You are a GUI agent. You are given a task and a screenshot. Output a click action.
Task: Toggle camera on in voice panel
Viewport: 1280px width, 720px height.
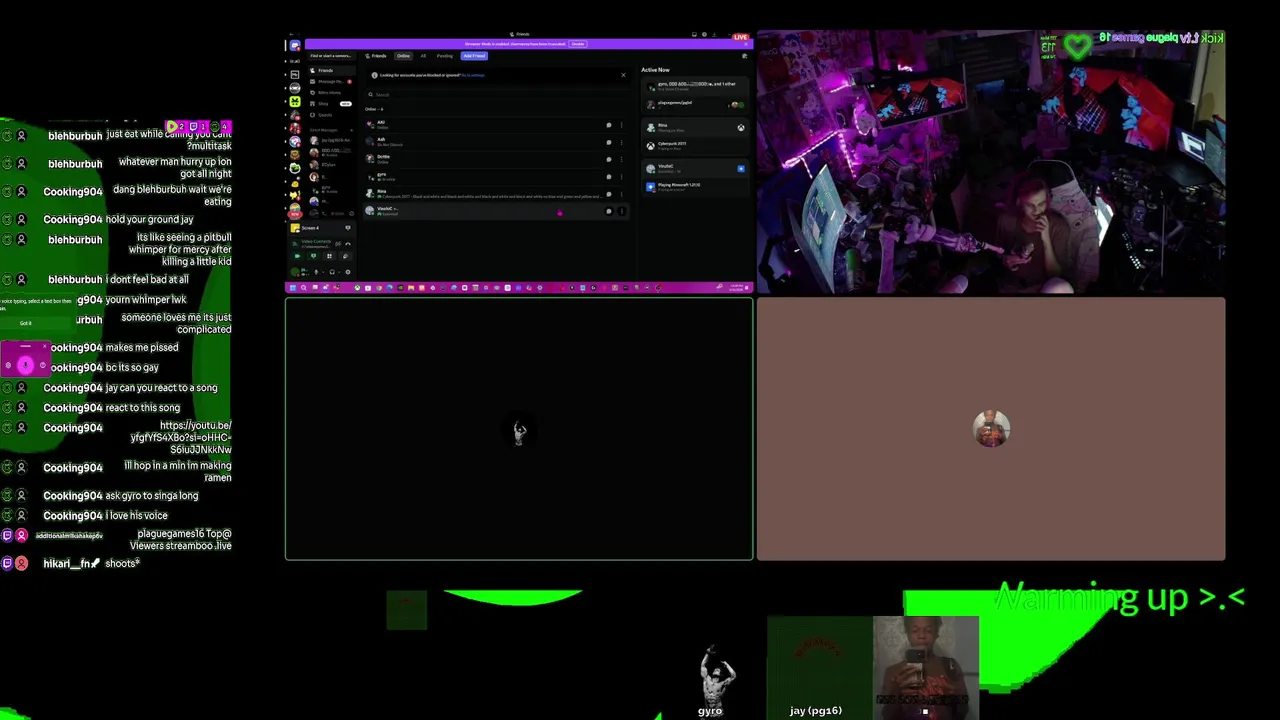click(297, 256)
